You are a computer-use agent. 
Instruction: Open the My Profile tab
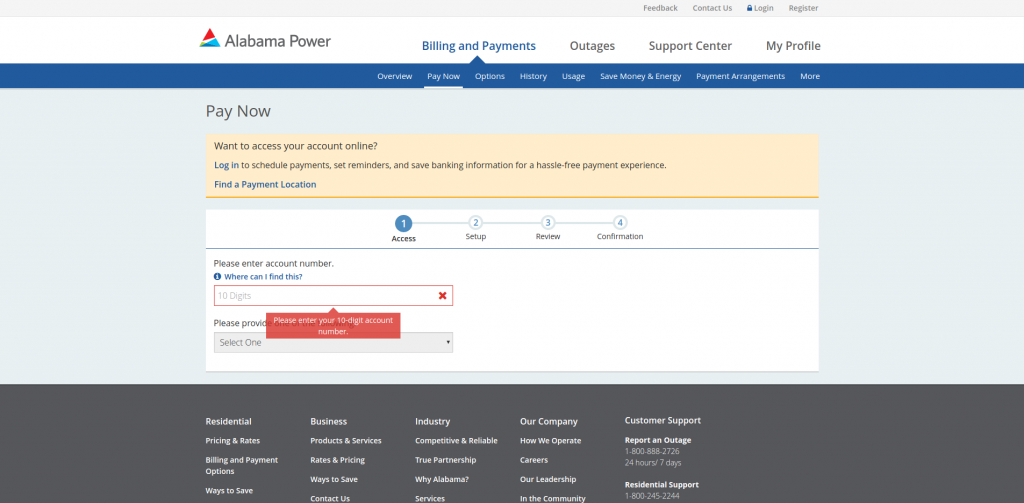coord(793,46)
